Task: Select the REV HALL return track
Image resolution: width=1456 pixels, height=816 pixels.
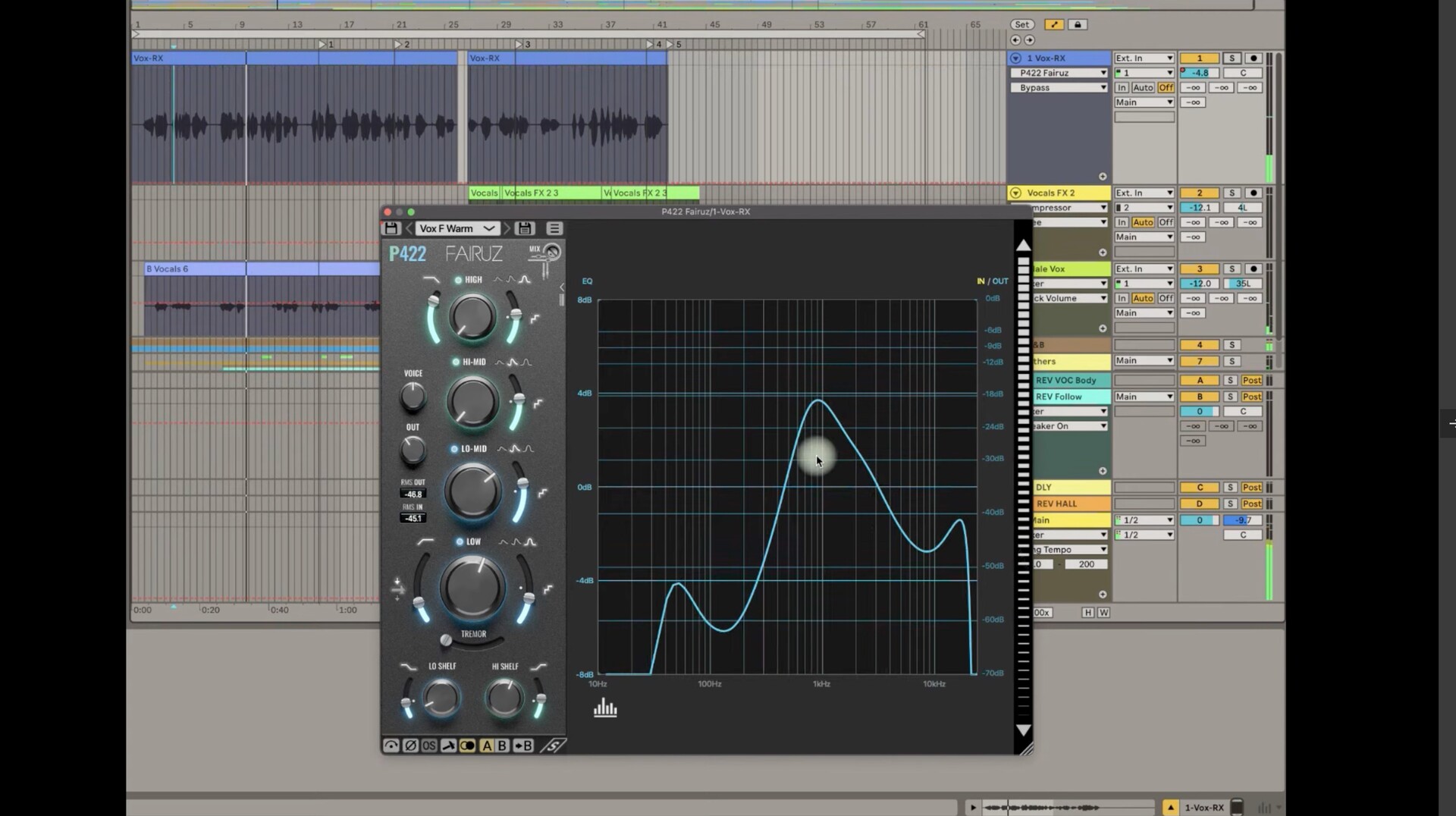Action: [1072, 504]
